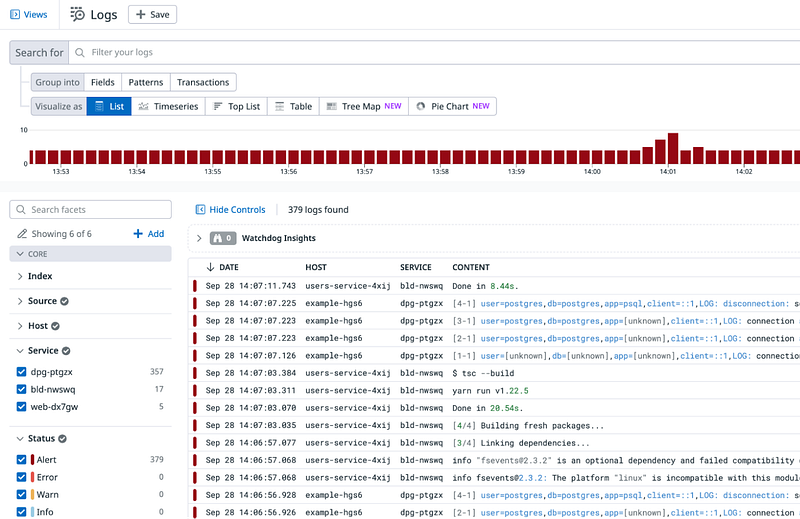The width and height of the screenshot is (800, 519).
Task: Switch visualization to Tree Map
Action: click(364, 106)
